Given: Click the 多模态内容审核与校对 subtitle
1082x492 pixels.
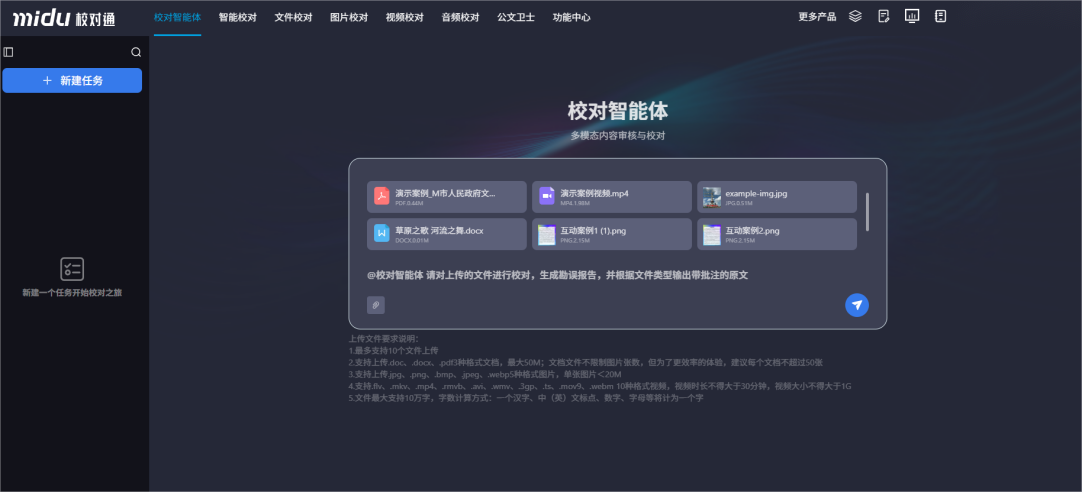Looking at the screenshot, I should (618, 136).
